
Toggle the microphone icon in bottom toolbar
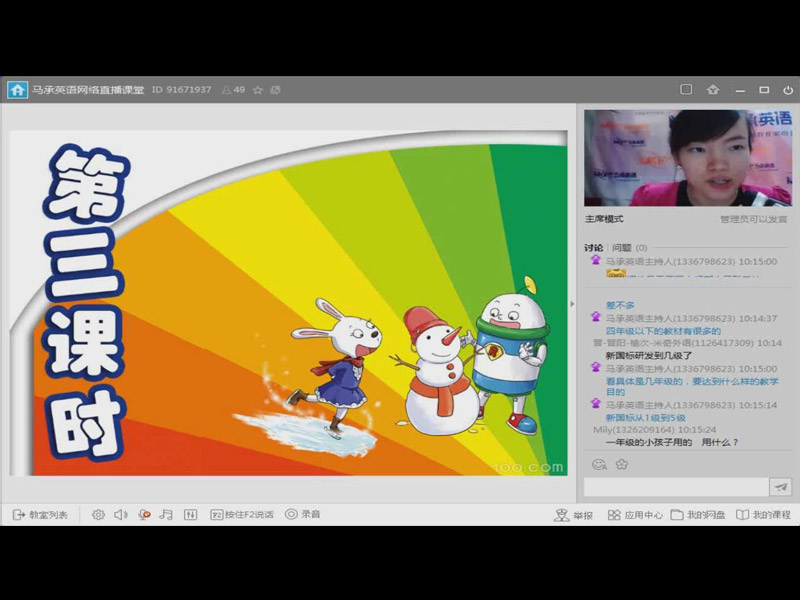coord(144,514)
